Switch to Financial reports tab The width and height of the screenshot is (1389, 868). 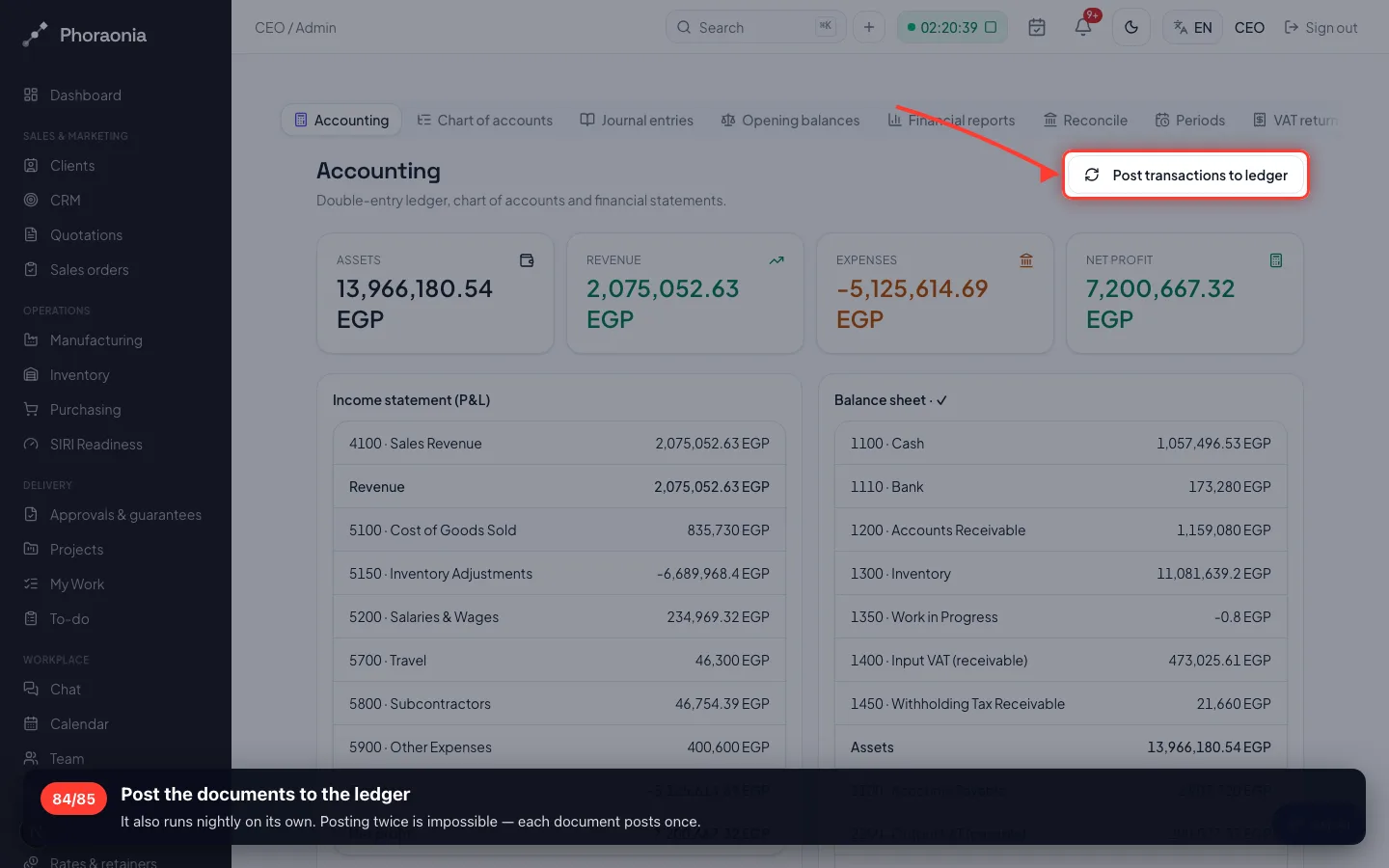(x=951, y=121)
